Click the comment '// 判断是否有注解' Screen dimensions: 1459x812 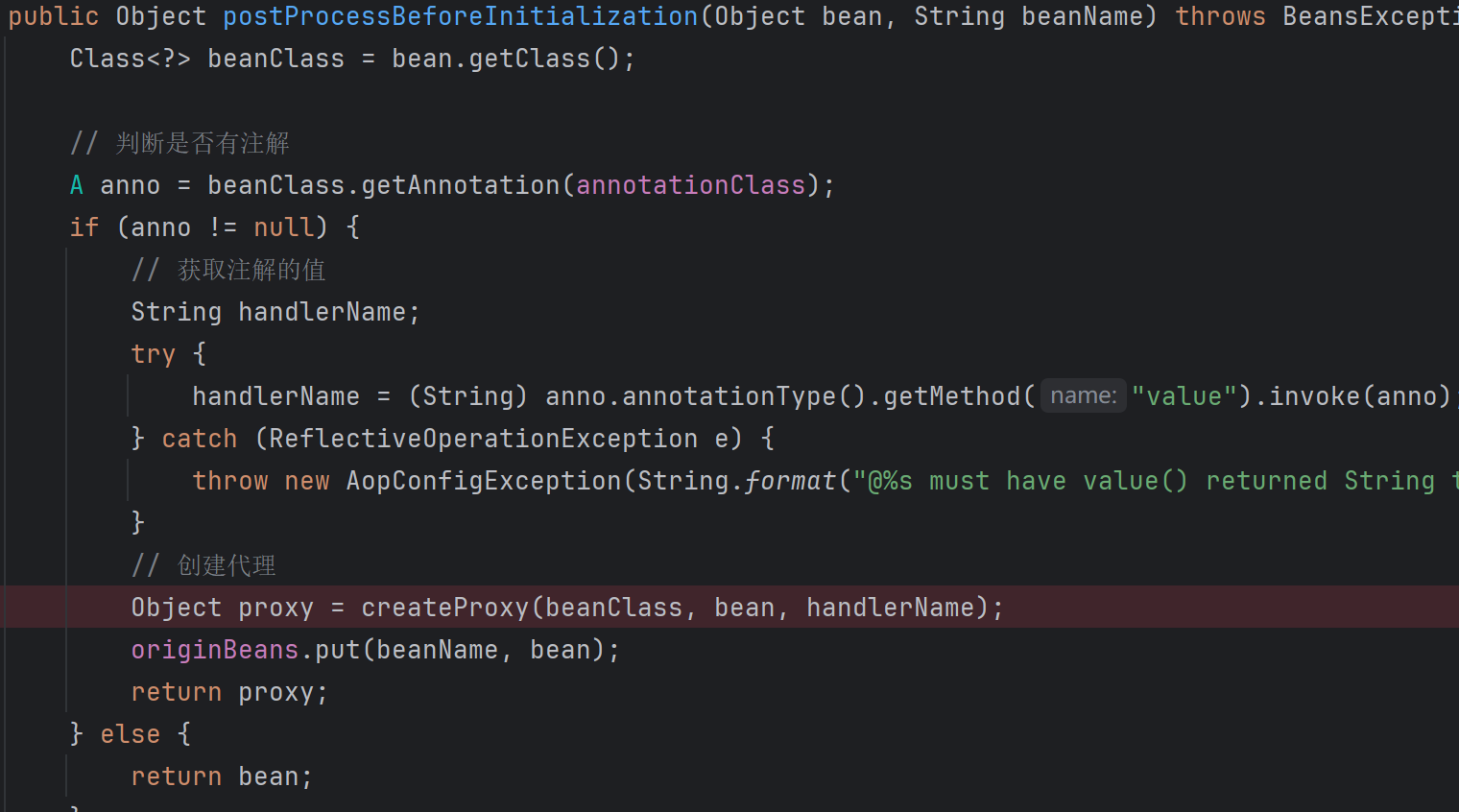(x=179, y=143)
